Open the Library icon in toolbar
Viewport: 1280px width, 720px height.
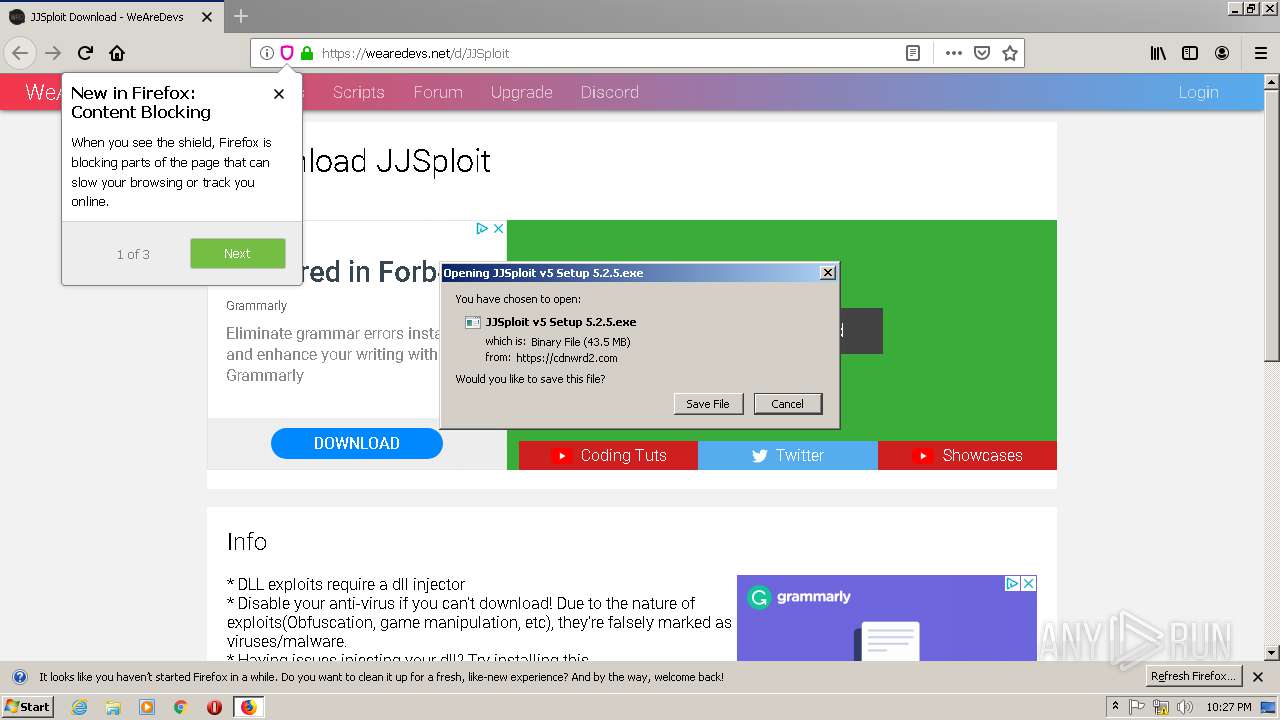click(1158, 53)
